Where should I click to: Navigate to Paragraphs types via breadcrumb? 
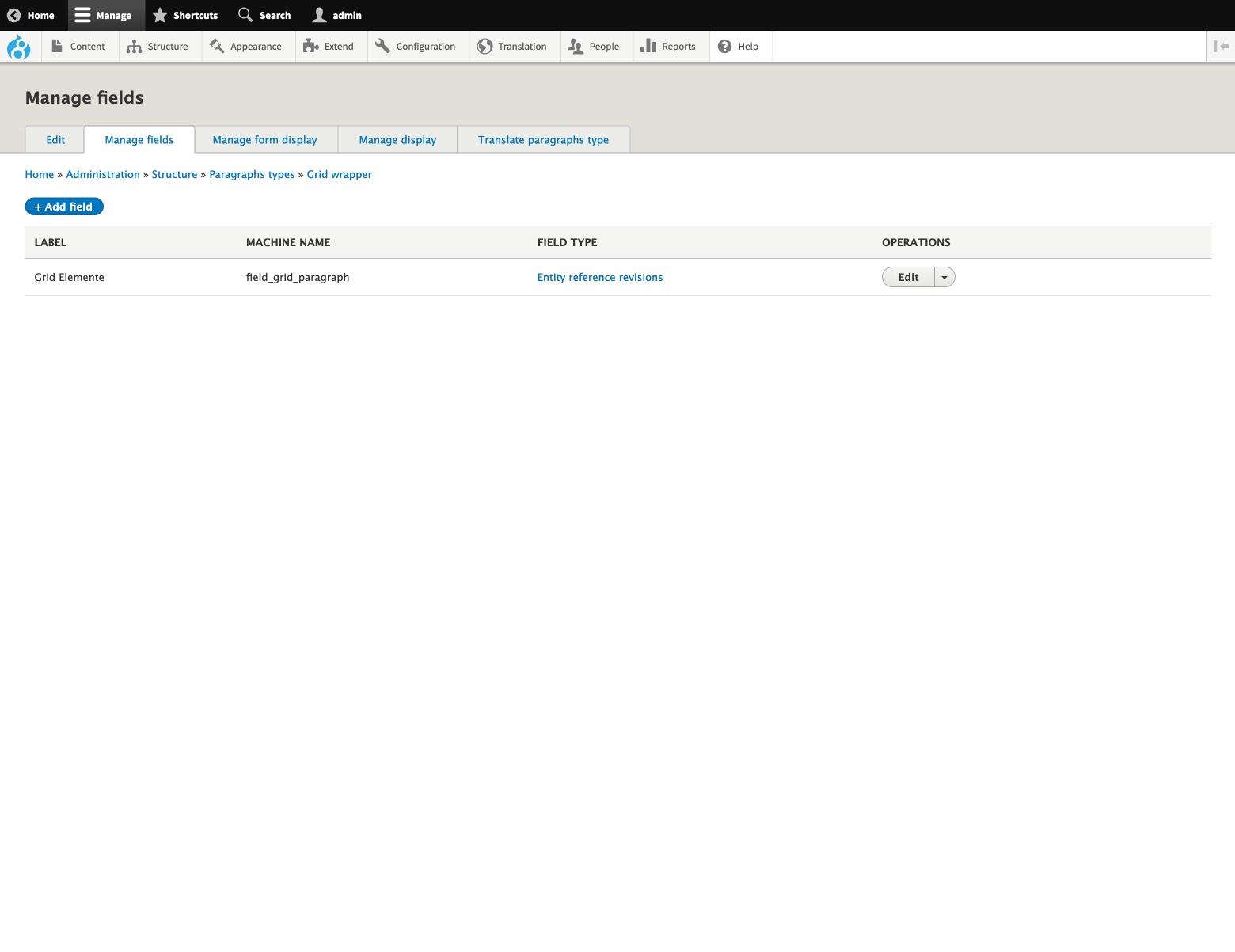point(251,174)
